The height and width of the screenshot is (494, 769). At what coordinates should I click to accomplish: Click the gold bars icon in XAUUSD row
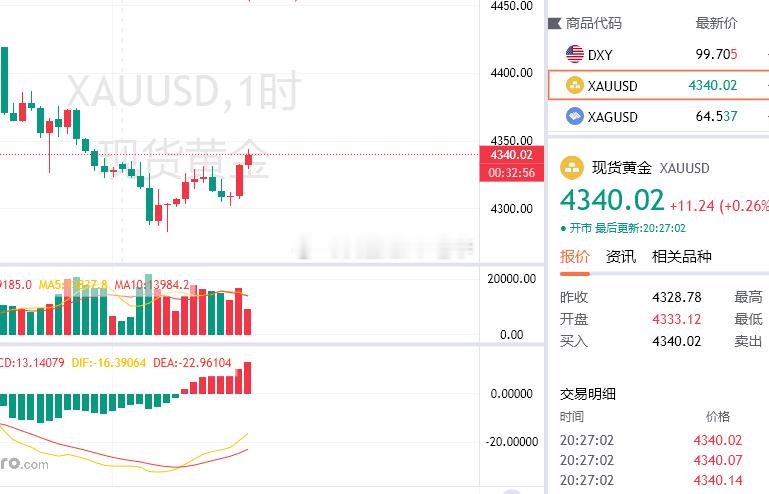574,85
